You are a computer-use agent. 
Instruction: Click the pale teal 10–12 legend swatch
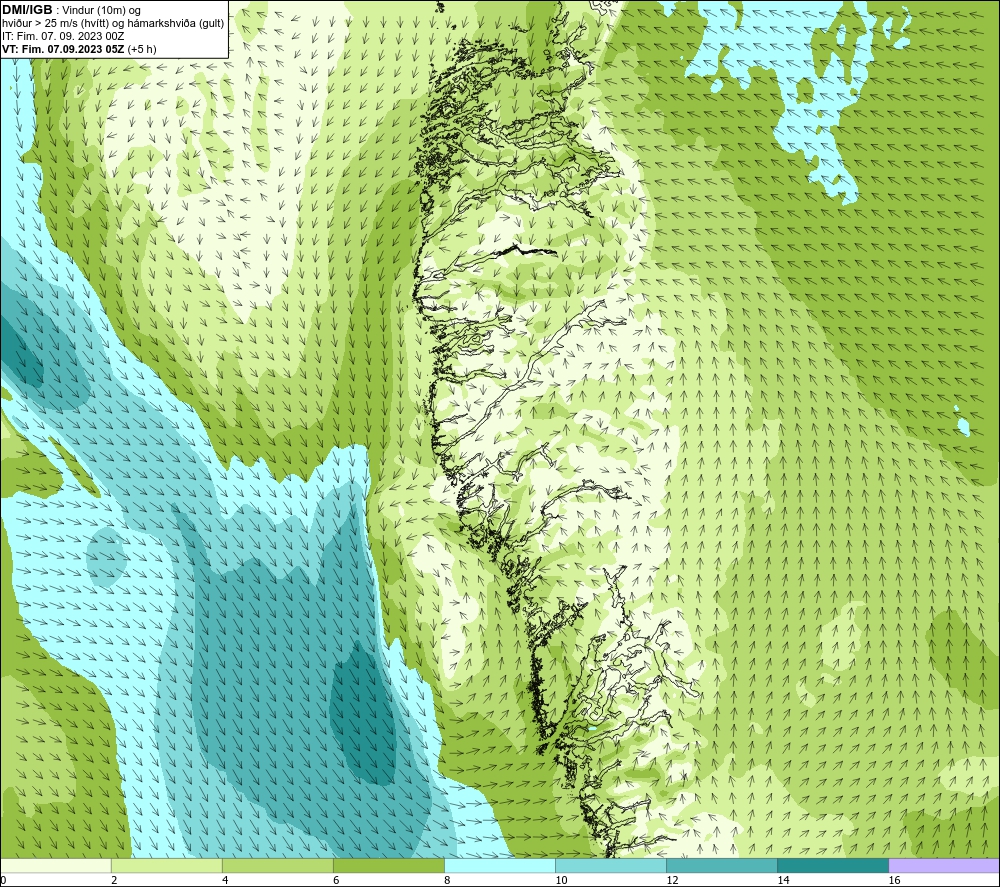click(611, 866)
